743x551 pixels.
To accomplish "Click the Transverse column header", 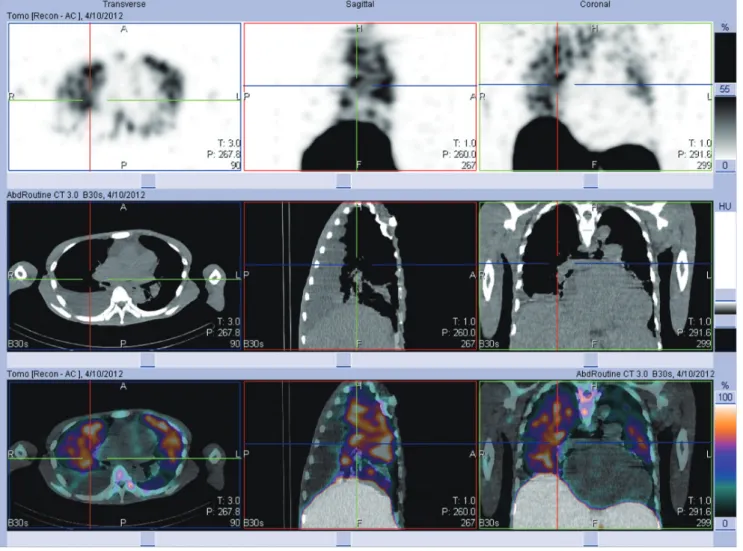I will (124, 4).
